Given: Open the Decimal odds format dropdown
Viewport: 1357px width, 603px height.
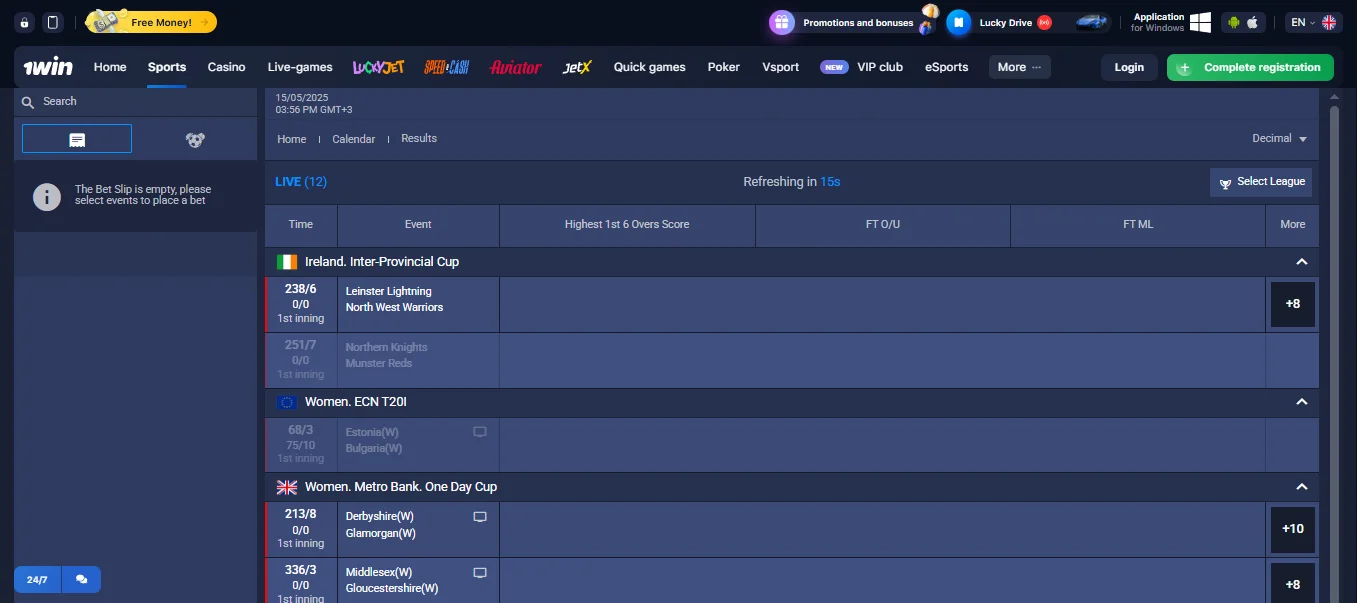Looking at the screenshot, I should (x=1279, y=138).
